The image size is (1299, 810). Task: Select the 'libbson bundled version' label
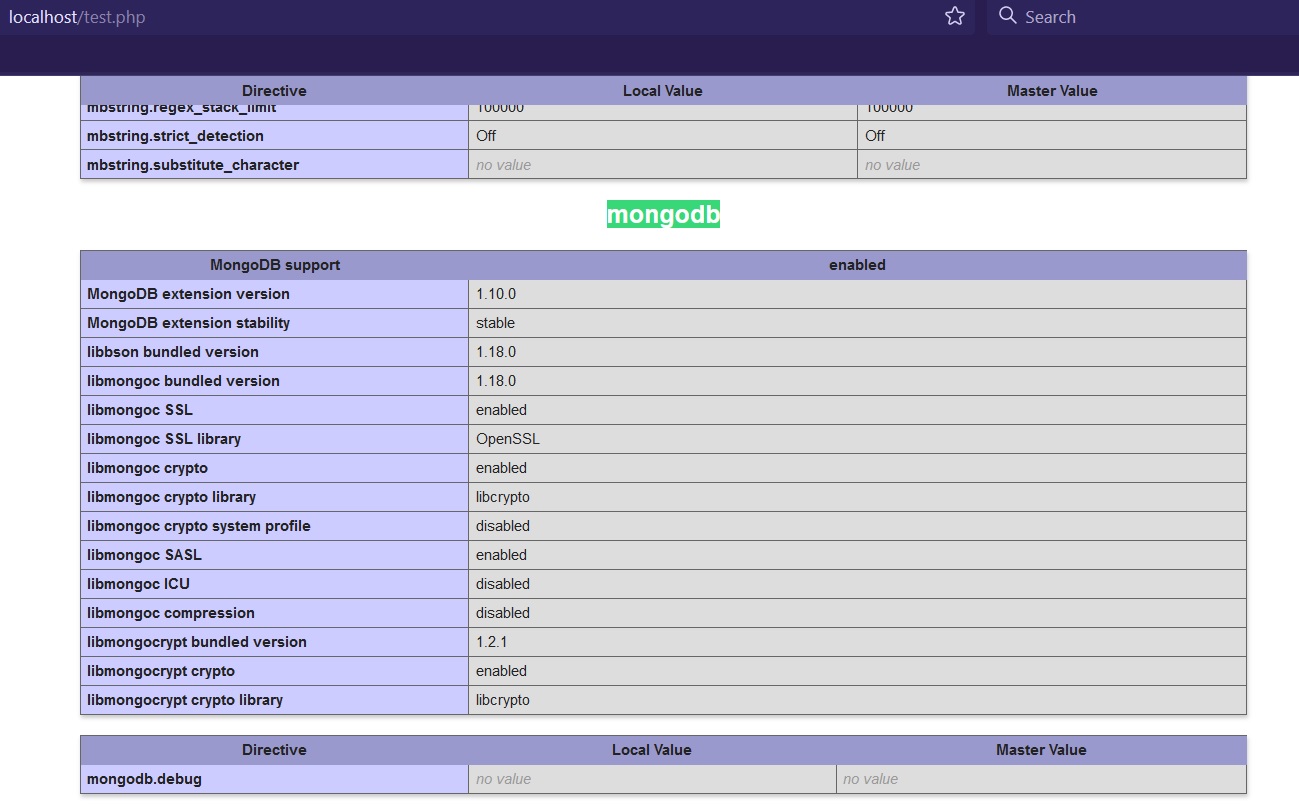click(x=173, y=352)
